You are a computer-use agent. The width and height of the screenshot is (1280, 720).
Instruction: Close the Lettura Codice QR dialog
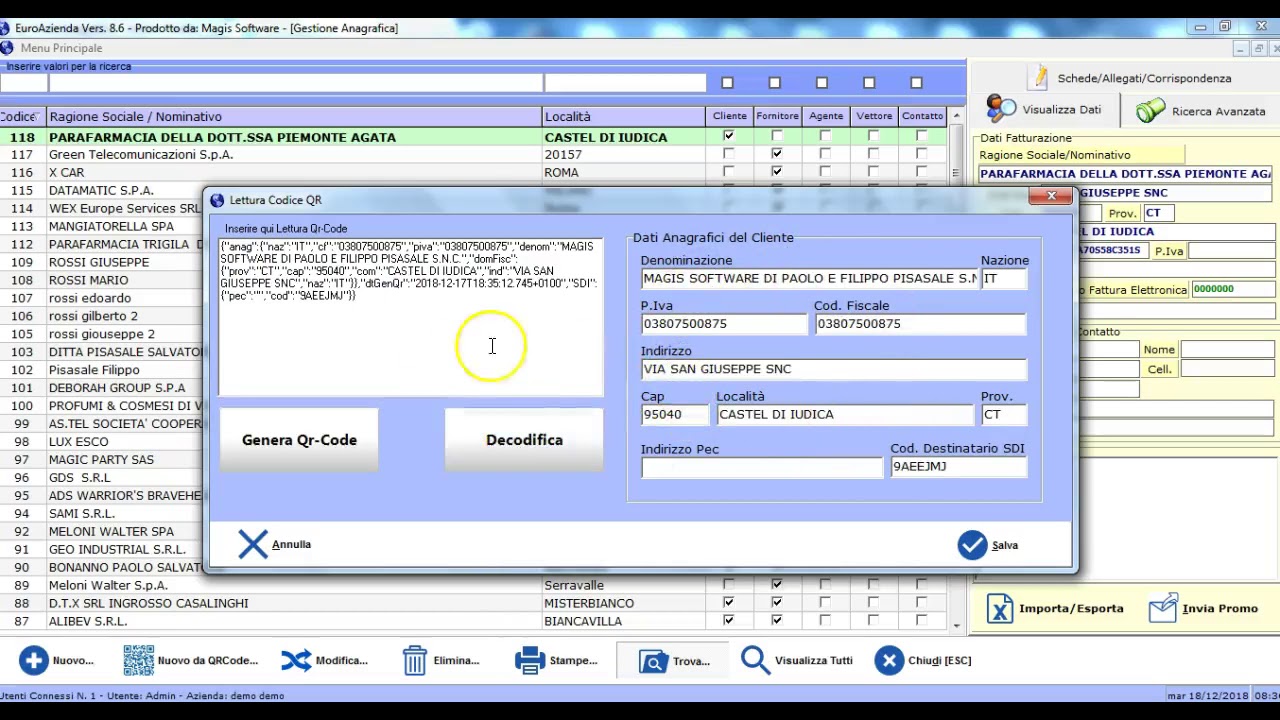pos(1051,196)
